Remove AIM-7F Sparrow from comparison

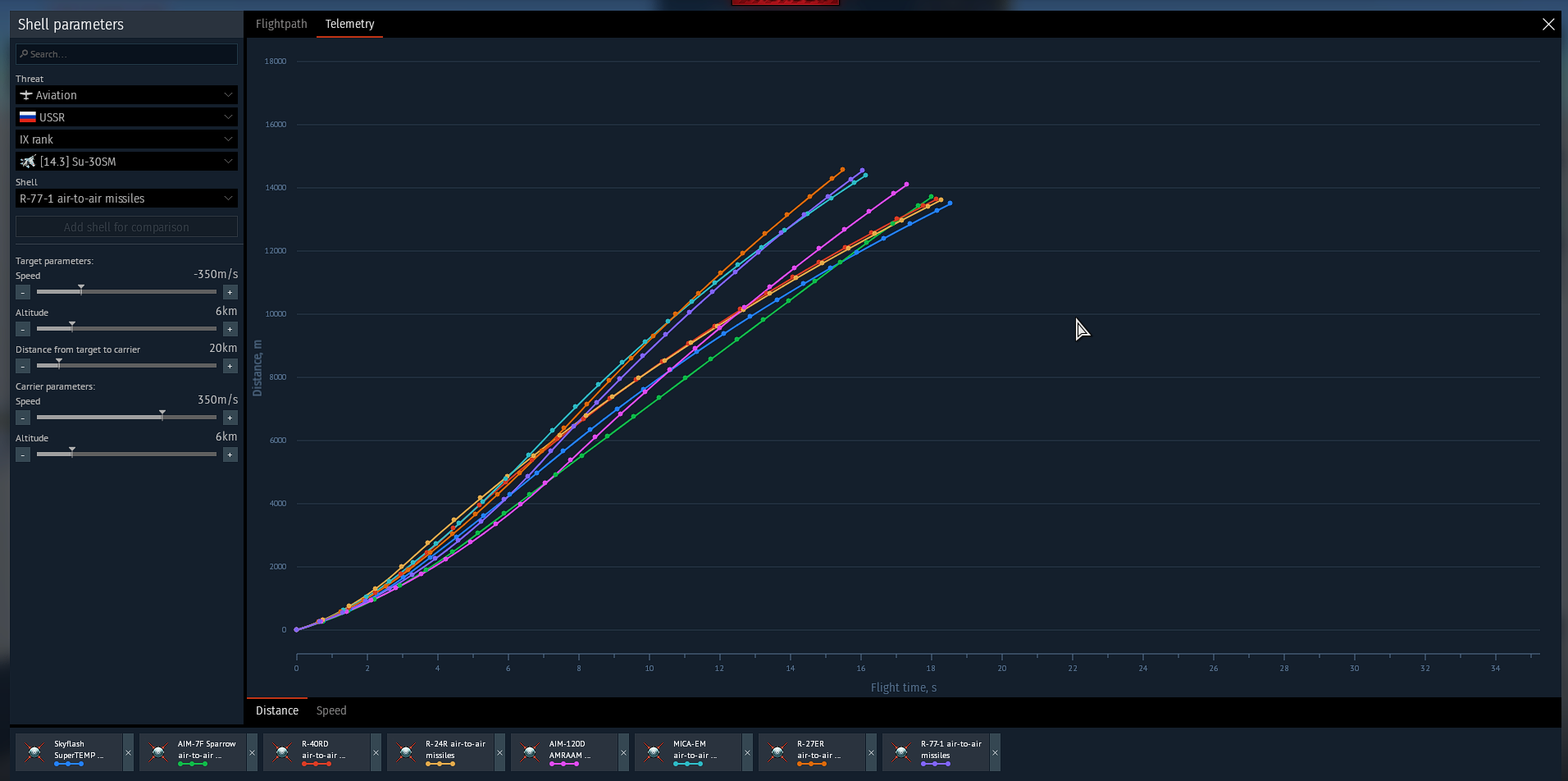252,752
